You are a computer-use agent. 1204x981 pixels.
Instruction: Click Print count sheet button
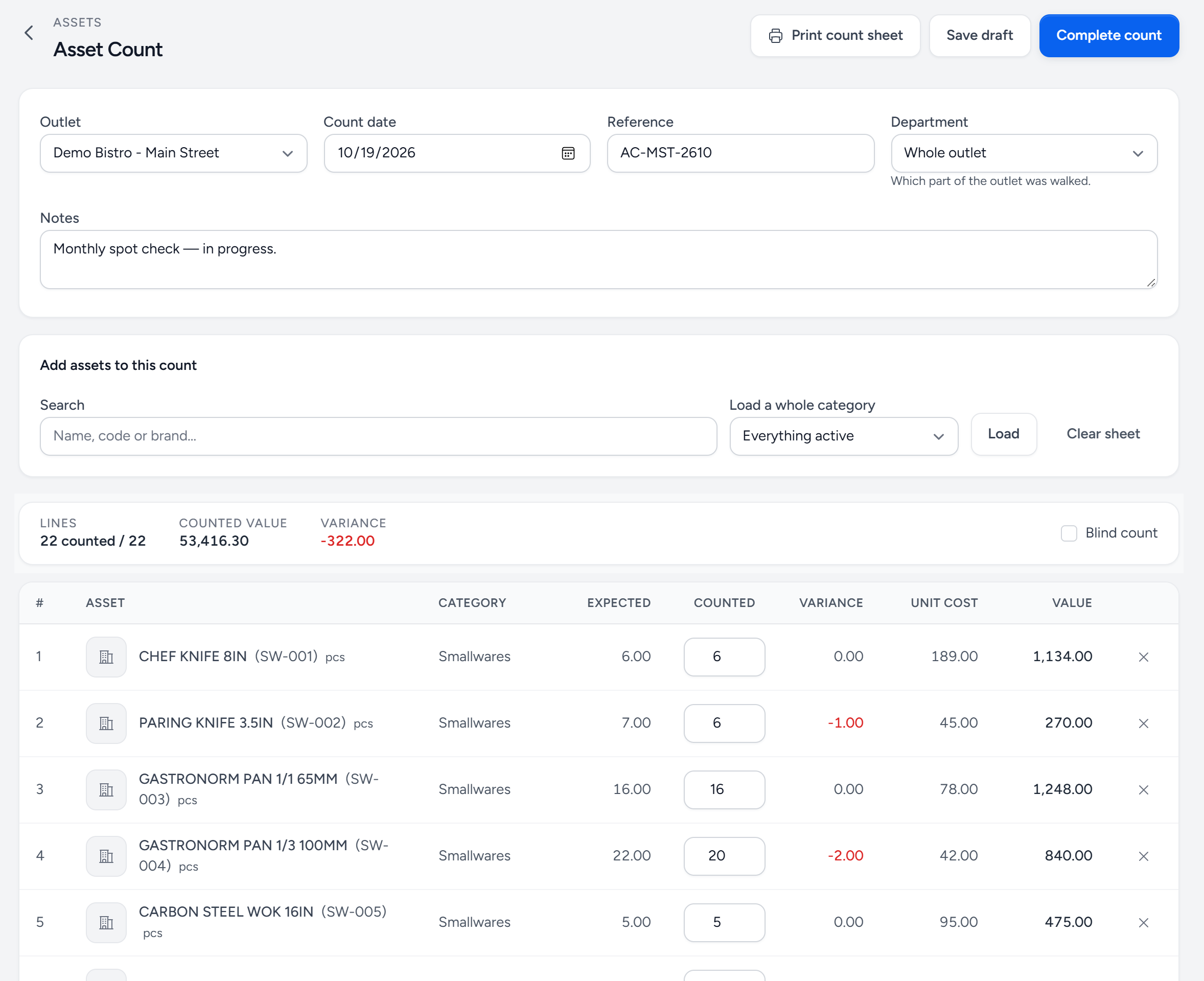coord(835,36)
